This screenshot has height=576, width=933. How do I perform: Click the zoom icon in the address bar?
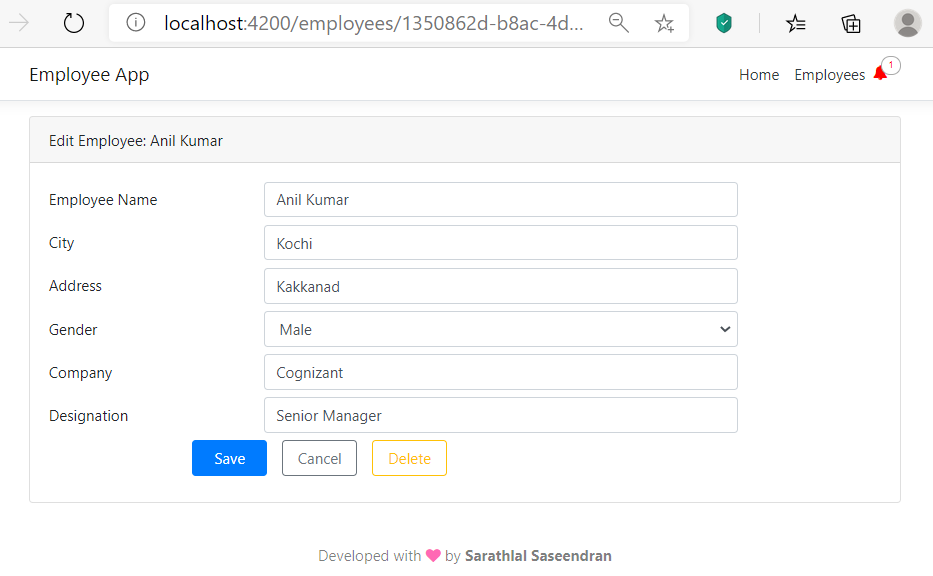click(x=619, y=22)
